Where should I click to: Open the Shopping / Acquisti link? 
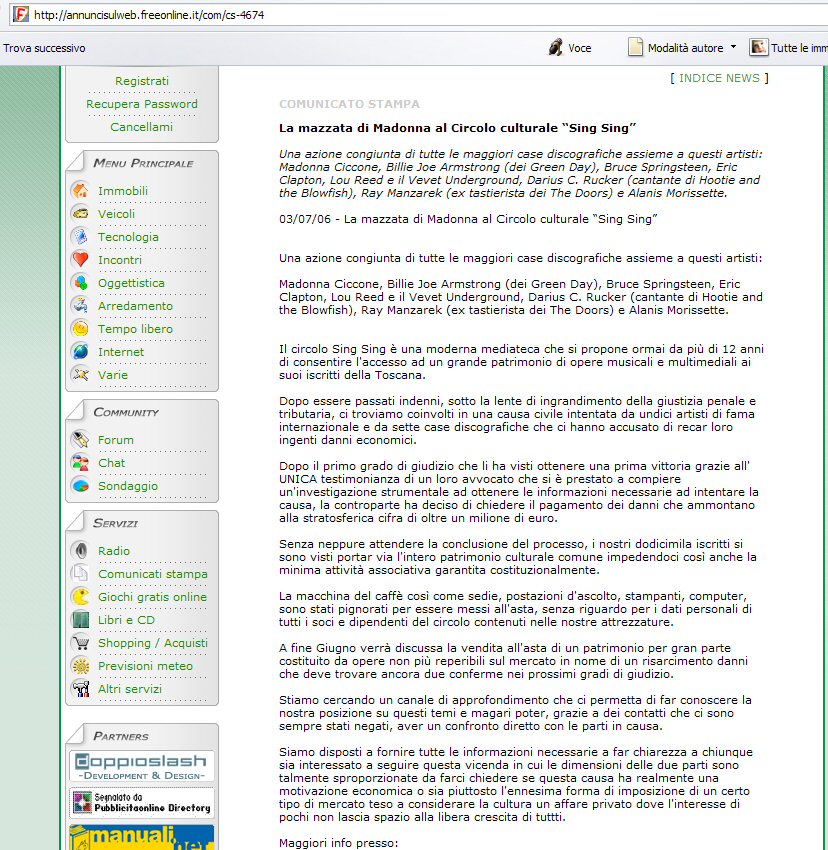click(x=152, y=643)
